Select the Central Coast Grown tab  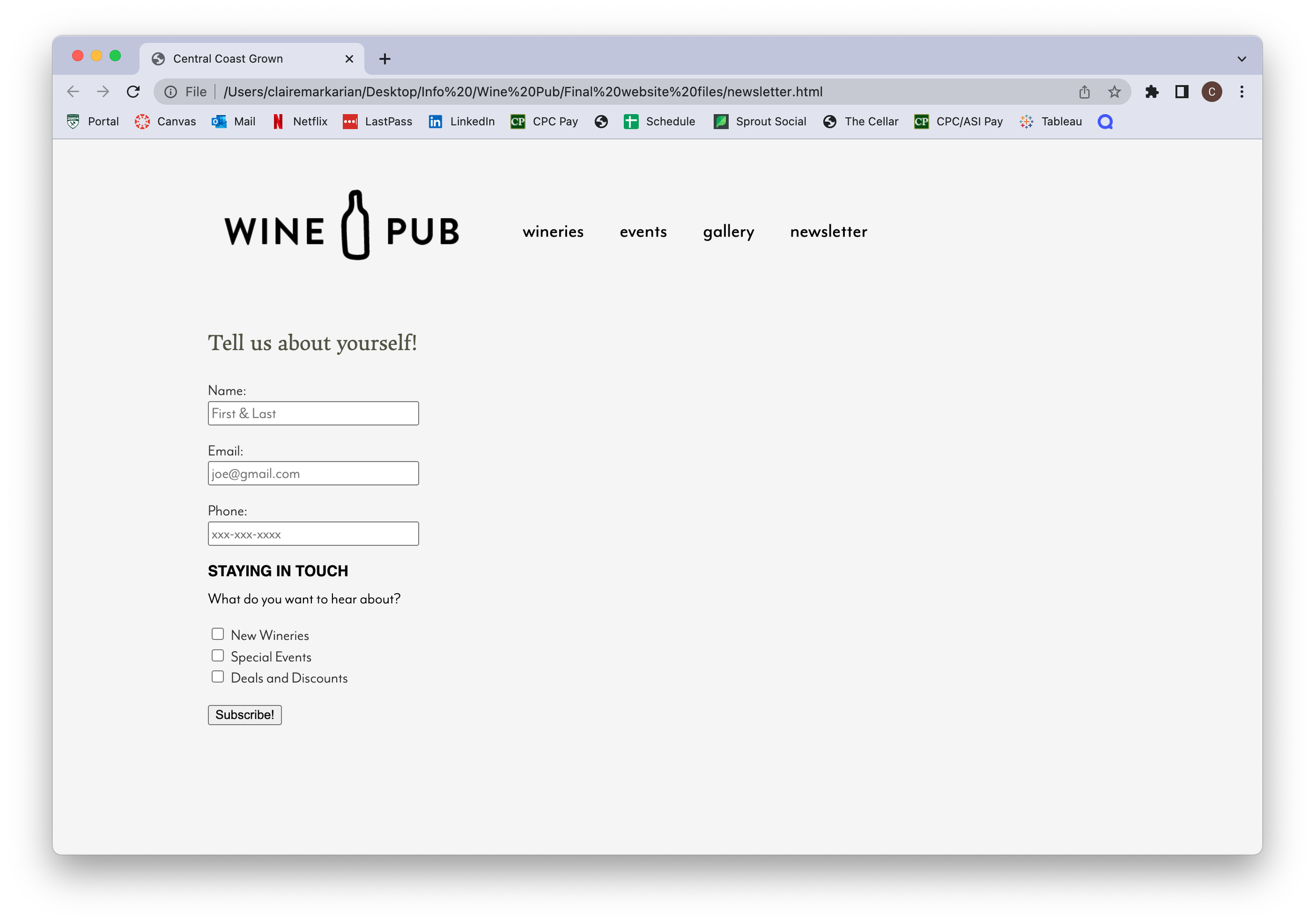click(x=240, y=59)
